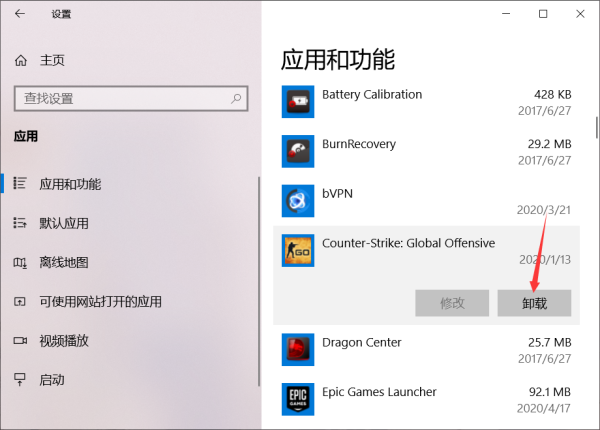Open the 主页 home icon

coord(21,60)
